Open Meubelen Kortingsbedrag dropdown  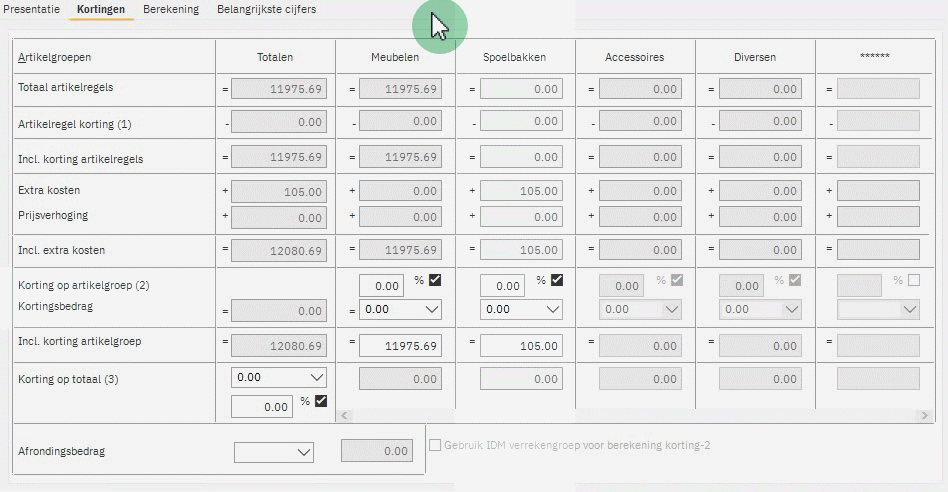point(400,309)
